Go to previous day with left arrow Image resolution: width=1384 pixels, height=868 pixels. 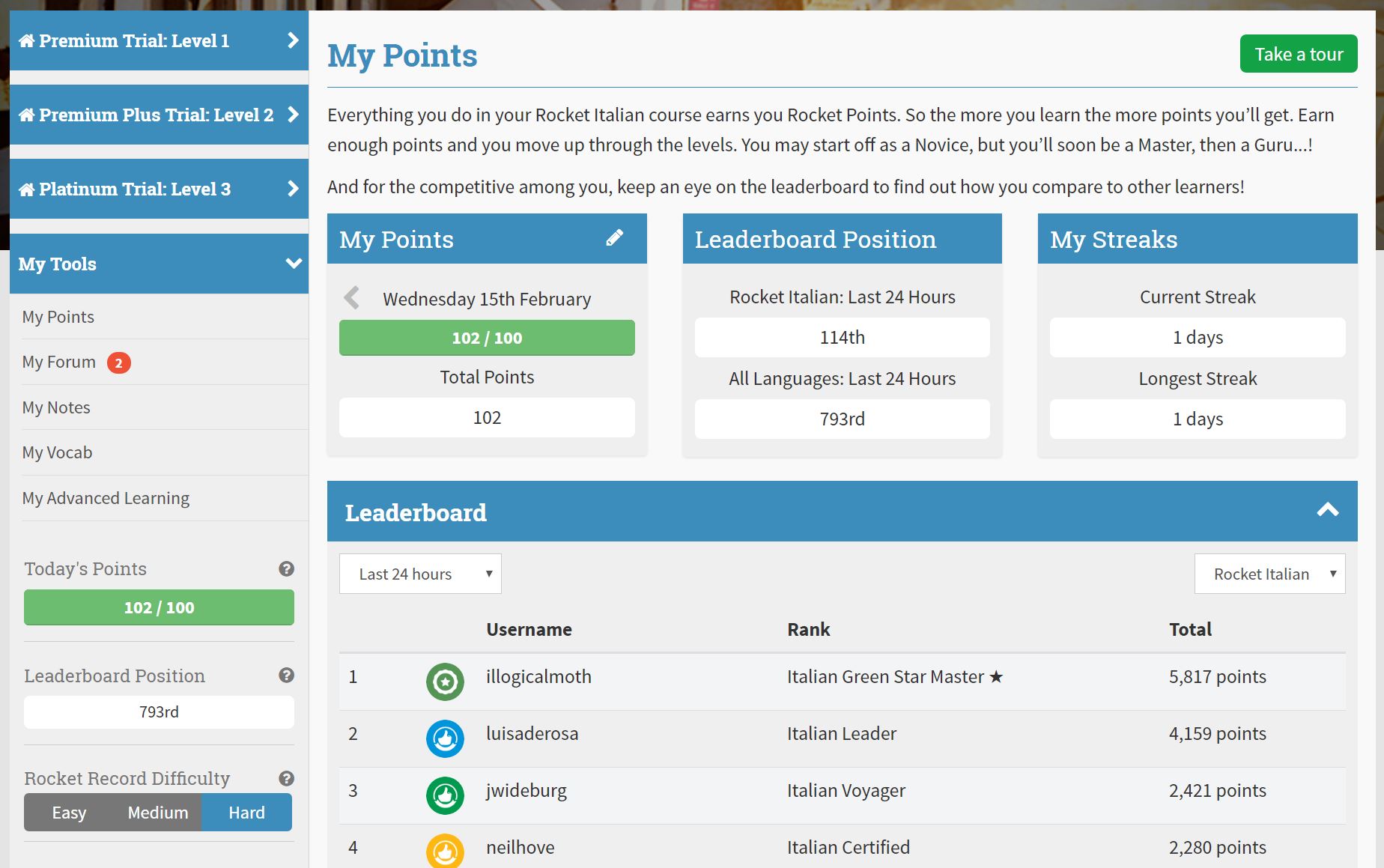[351, 298]
